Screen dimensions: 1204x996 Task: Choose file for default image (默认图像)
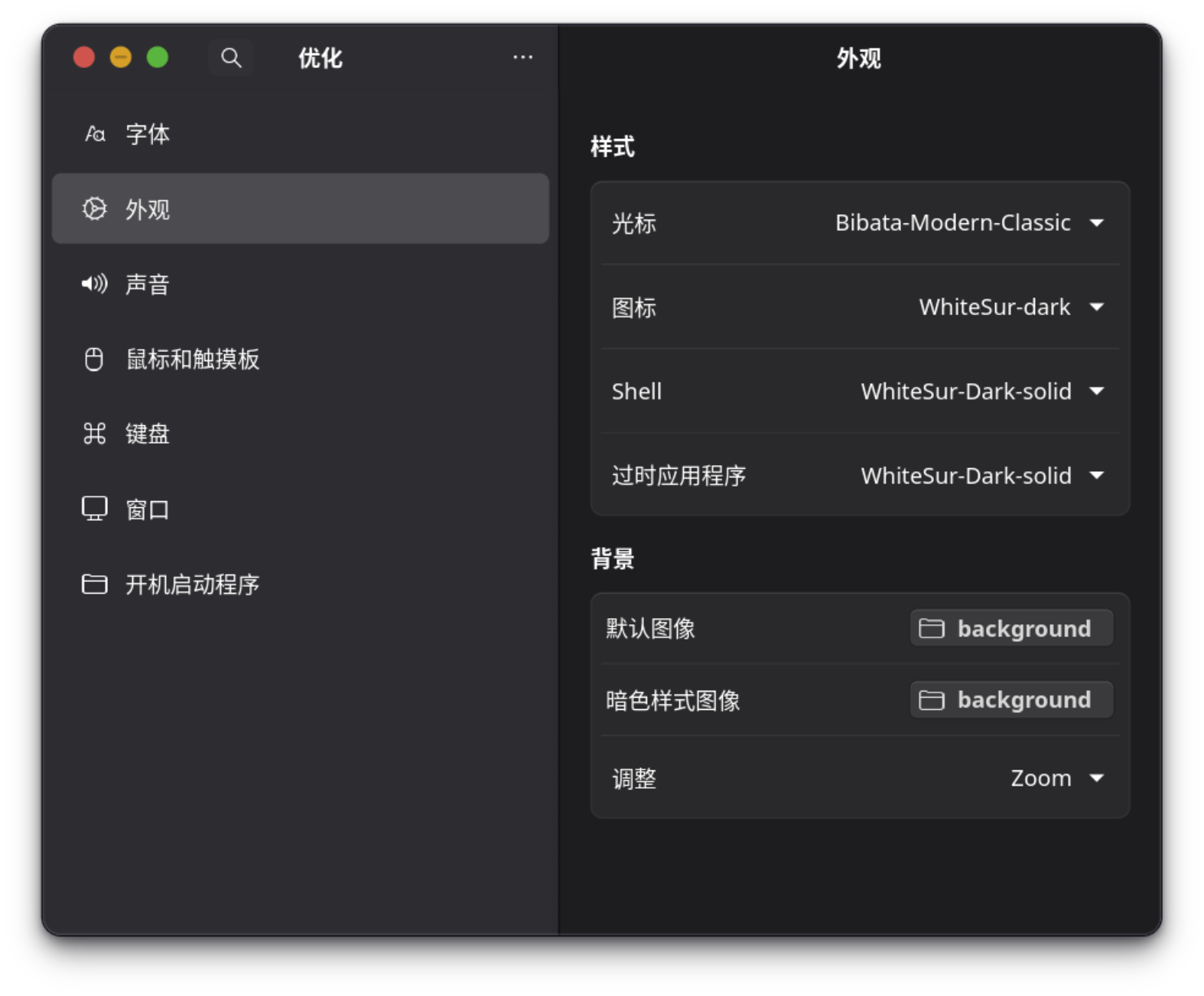1010,629
